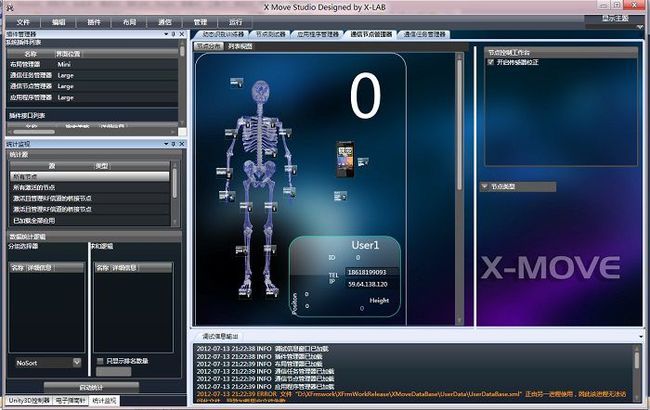This screenshot has height=410, width=650.
Task: Enable the 只显示排名数量 checkbox
Action: (100, 361)
